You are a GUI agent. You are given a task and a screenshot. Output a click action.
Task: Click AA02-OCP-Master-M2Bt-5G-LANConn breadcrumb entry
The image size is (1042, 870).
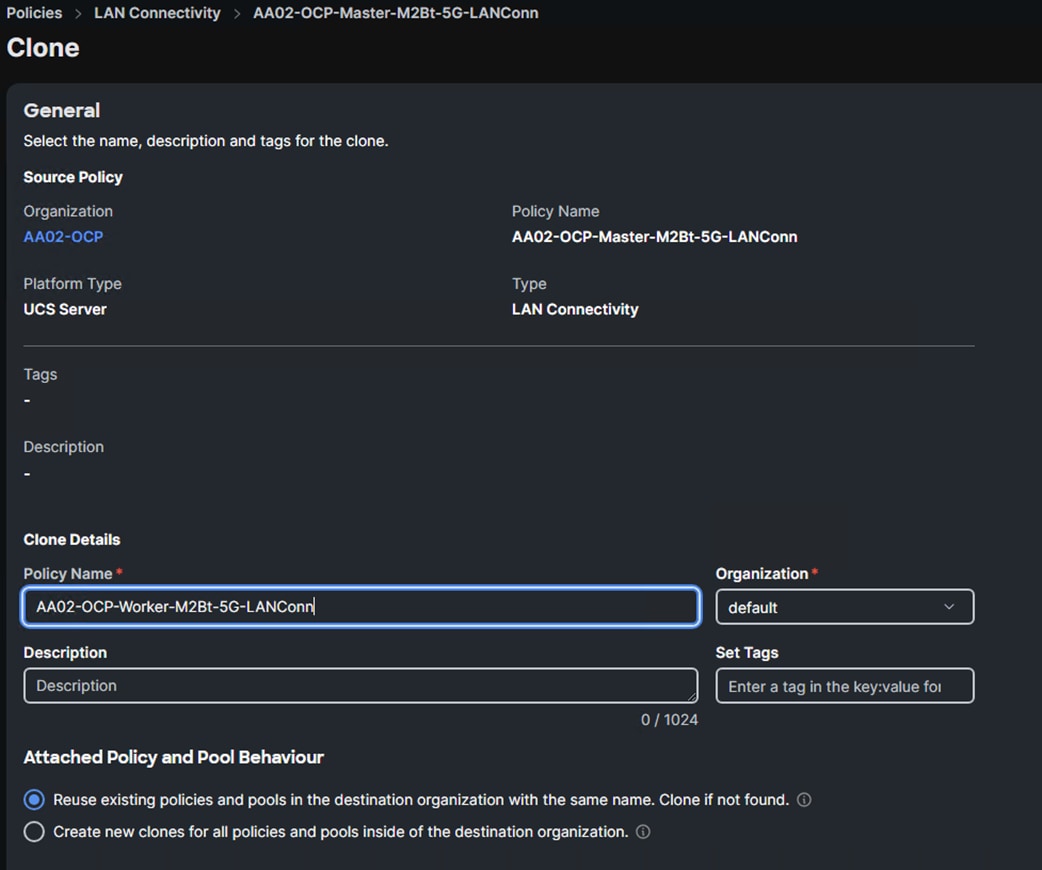(395, 13)
